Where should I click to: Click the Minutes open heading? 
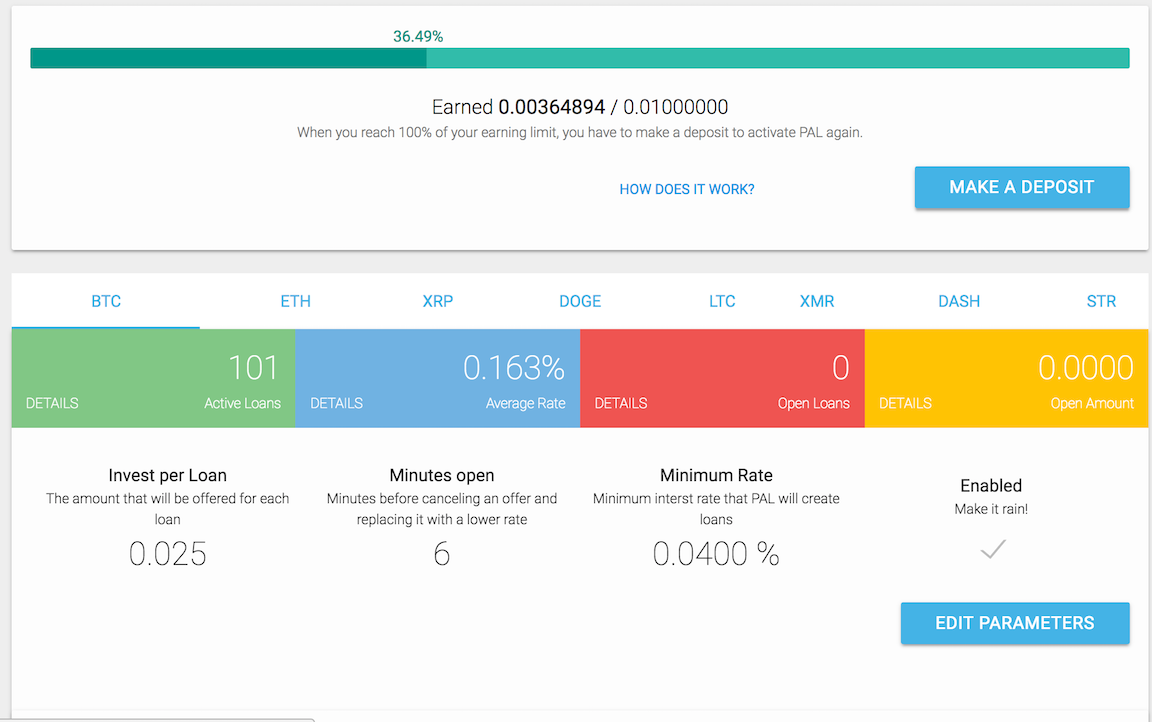[x=442, y=475]
